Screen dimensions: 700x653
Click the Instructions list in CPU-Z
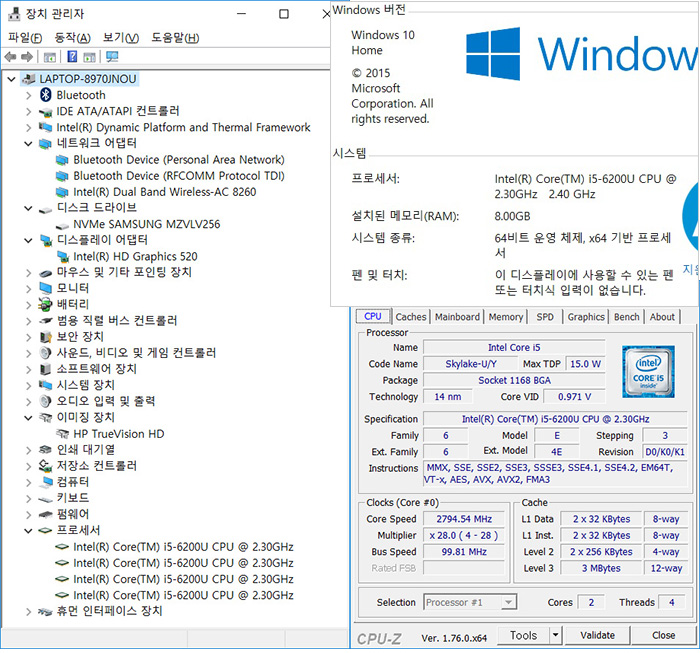[x=555, y=474]
